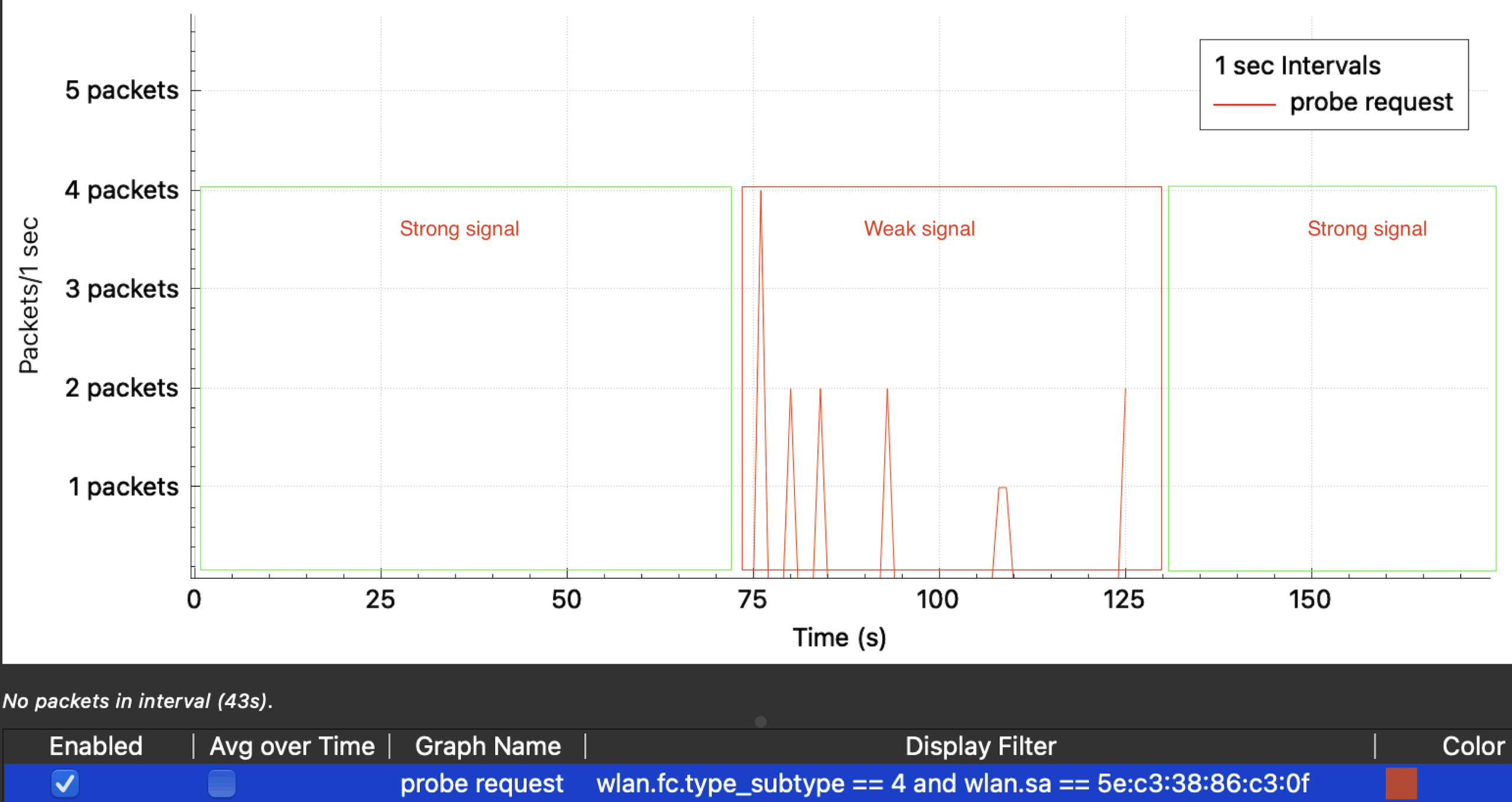Click the leftmost Strong signal annotation label
This screenshot has height=802, width=1512.
coord(459,229)
